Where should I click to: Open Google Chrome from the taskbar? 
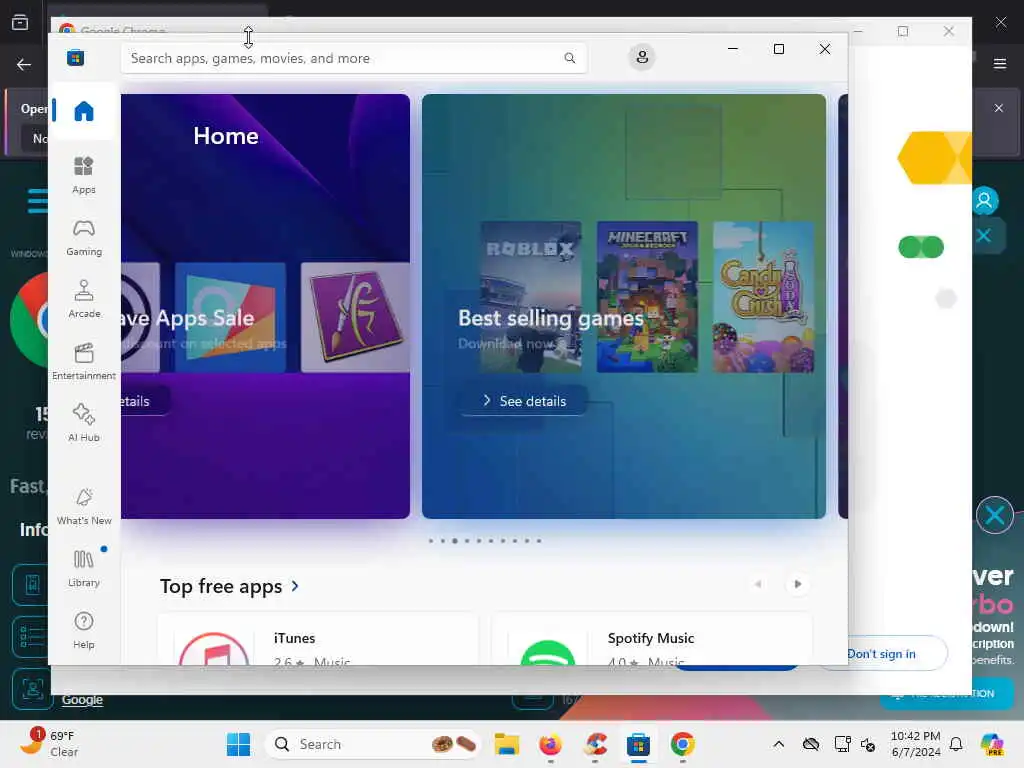pyautogui.click(x=682, y=744)
